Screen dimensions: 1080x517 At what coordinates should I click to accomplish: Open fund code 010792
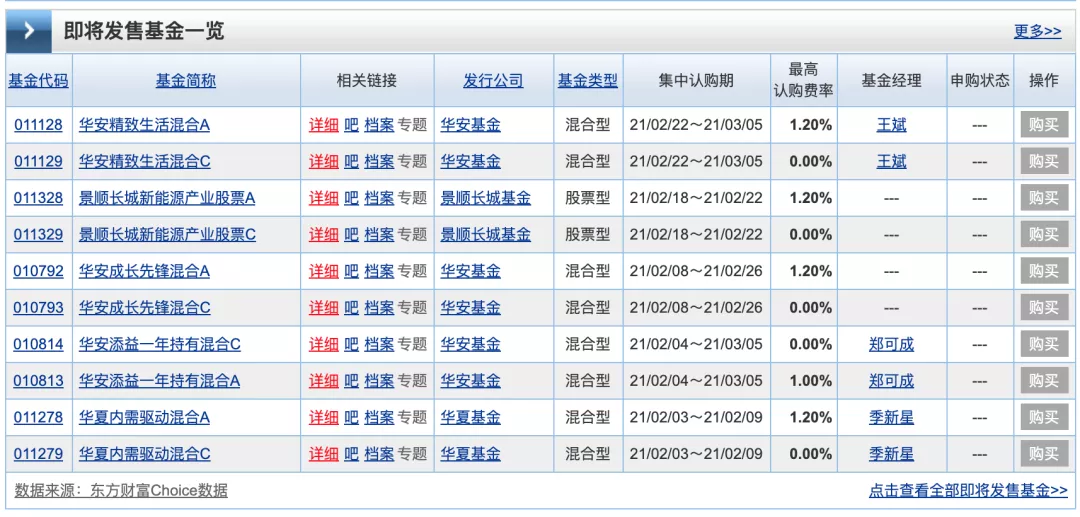coord(38,271)
